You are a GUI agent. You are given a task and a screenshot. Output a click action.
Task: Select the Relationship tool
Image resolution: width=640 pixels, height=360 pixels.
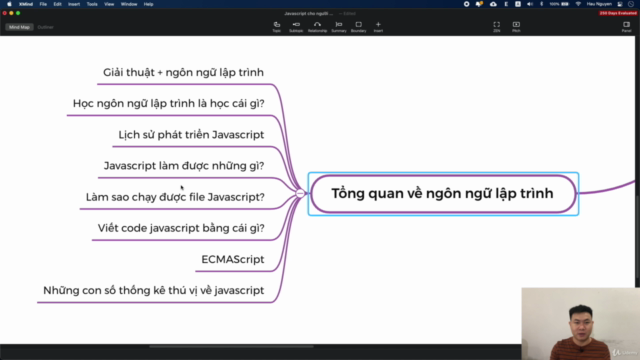pyautogui.click(x=317, y=27)
